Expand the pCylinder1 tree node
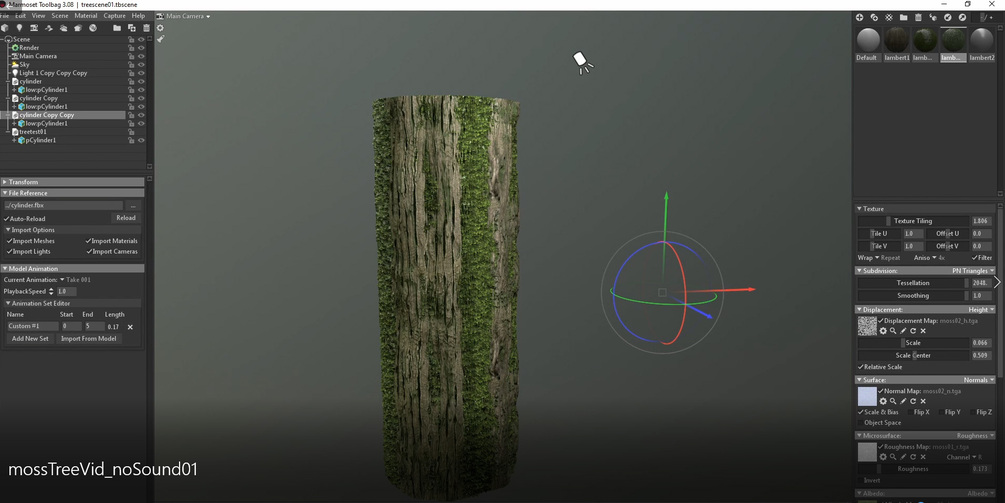 pyautogui.click(x=14, y=140)
